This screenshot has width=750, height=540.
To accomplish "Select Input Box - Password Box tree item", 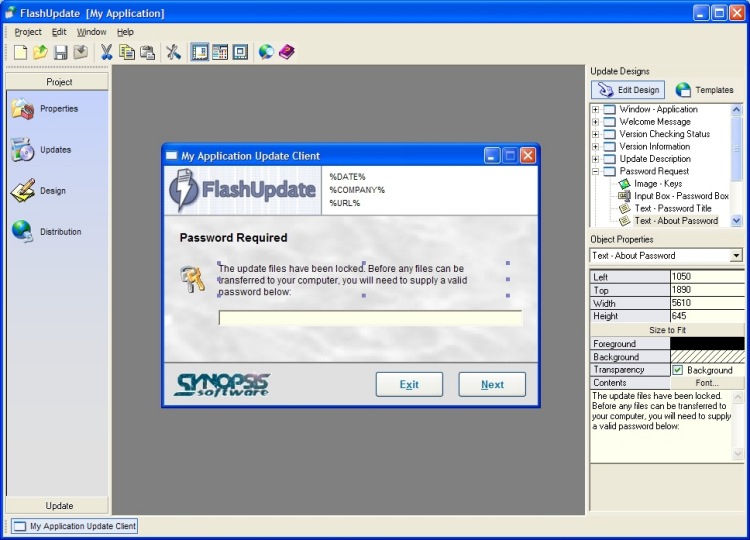I will (x=681, y=196).
